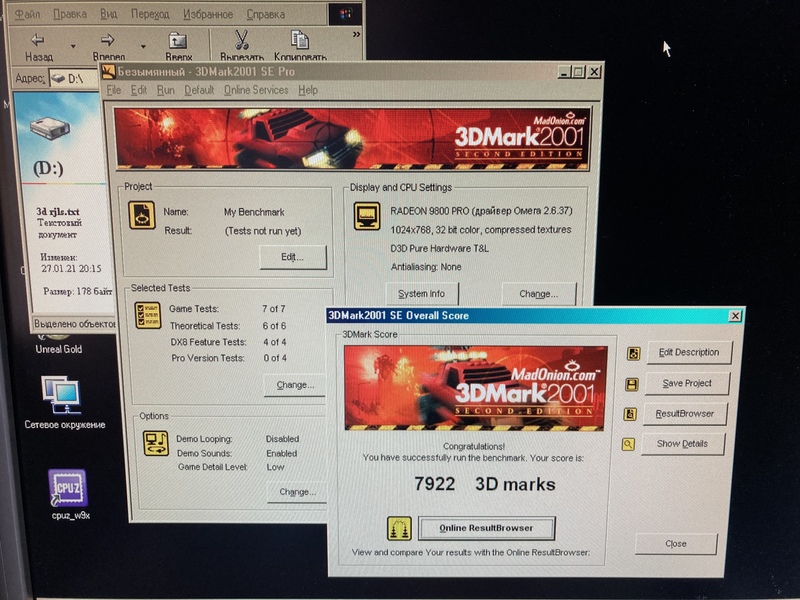800x600 pixels.
Task: Open the Default menu in 3DMark
Action: [199, 90]
